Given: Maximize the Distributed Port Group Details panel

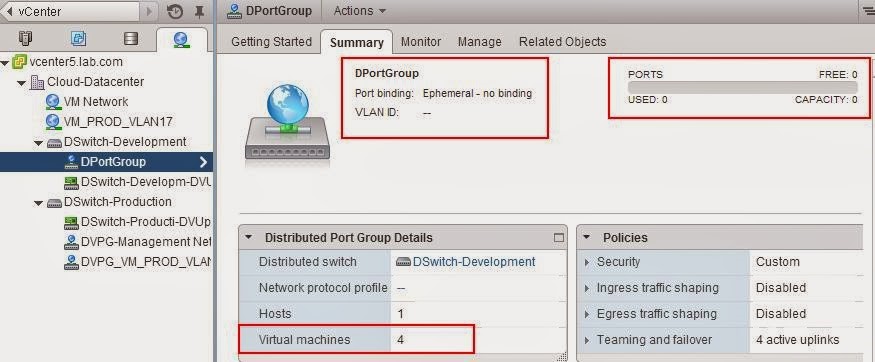Looking at the screenshot, I should tap(559, 238).
